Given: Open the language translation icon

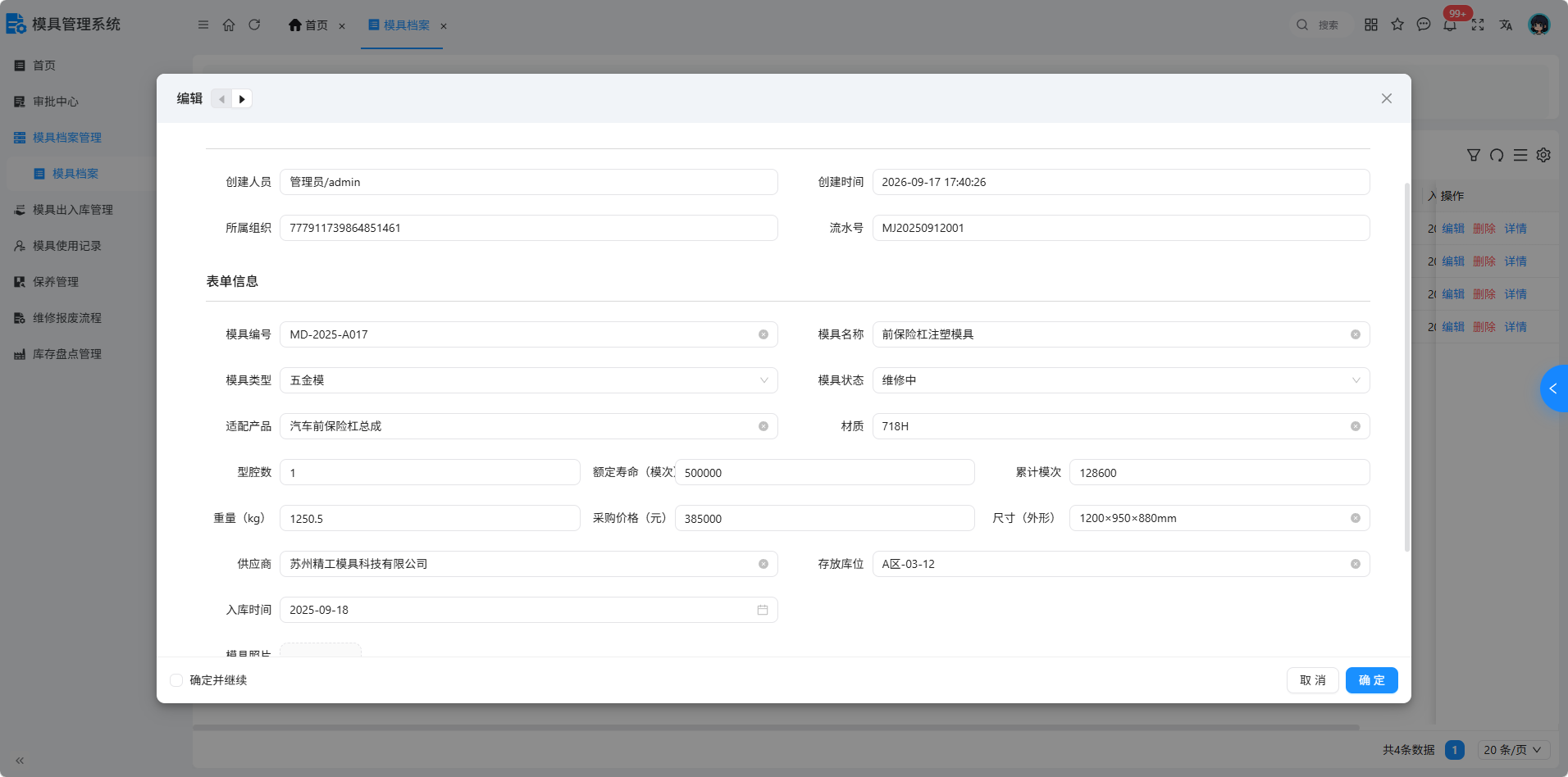Looking at the screenshot, I should tap(1506, 25).
